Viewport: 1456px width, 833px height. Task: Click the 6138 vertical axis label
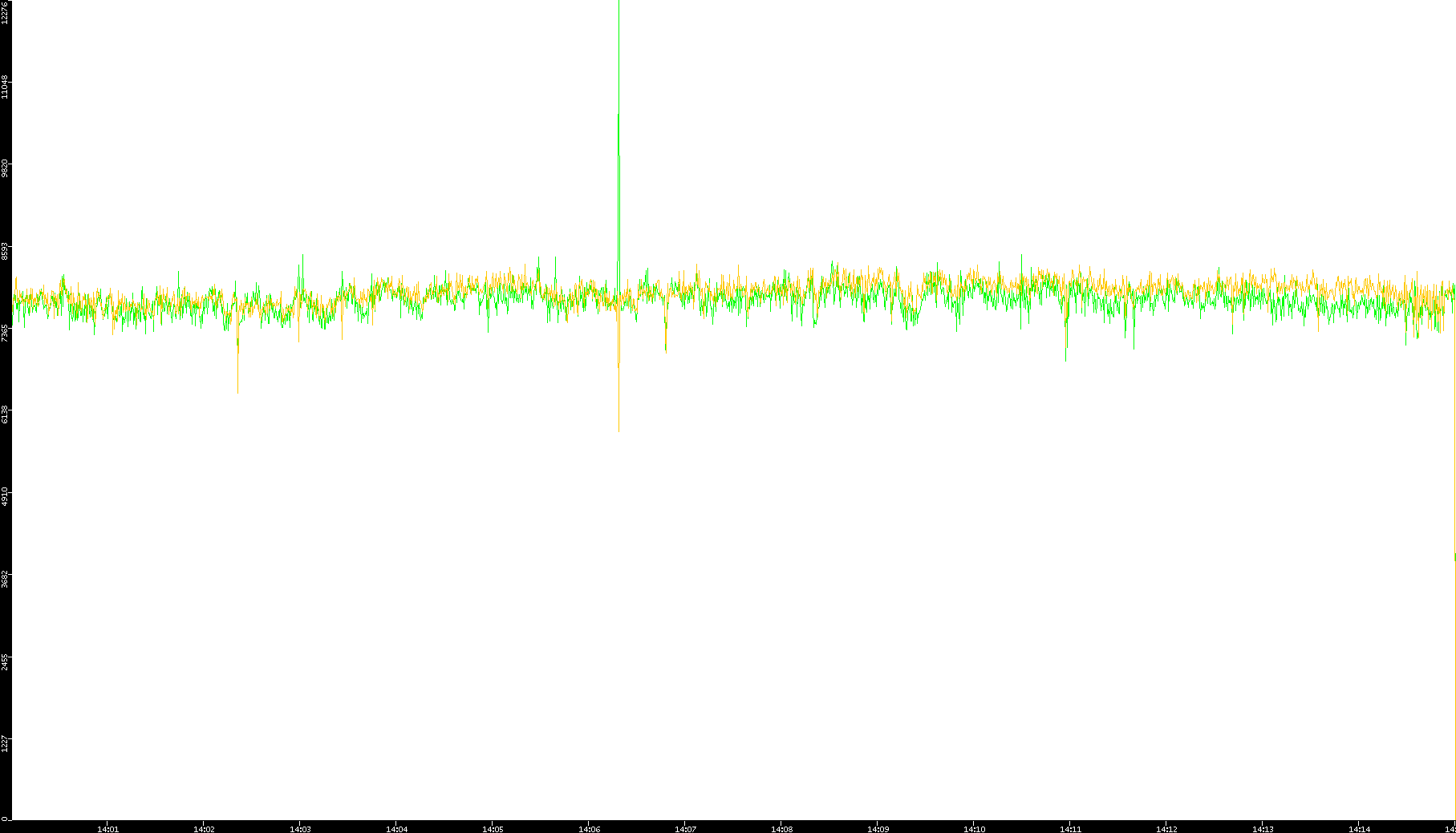(x=6, y=414)
